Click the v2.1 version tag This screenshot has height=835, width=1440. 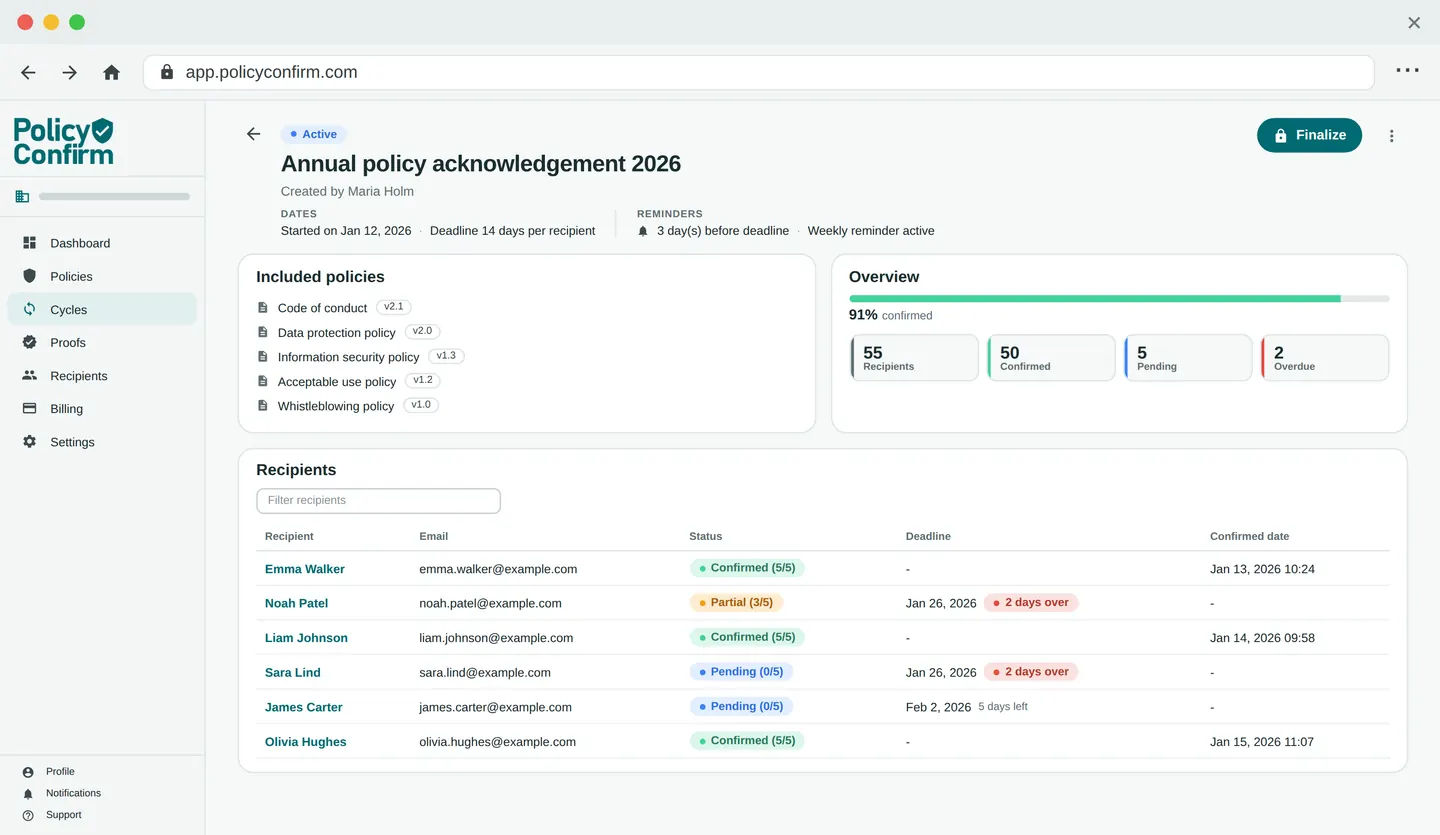click(x=394, y=307)
